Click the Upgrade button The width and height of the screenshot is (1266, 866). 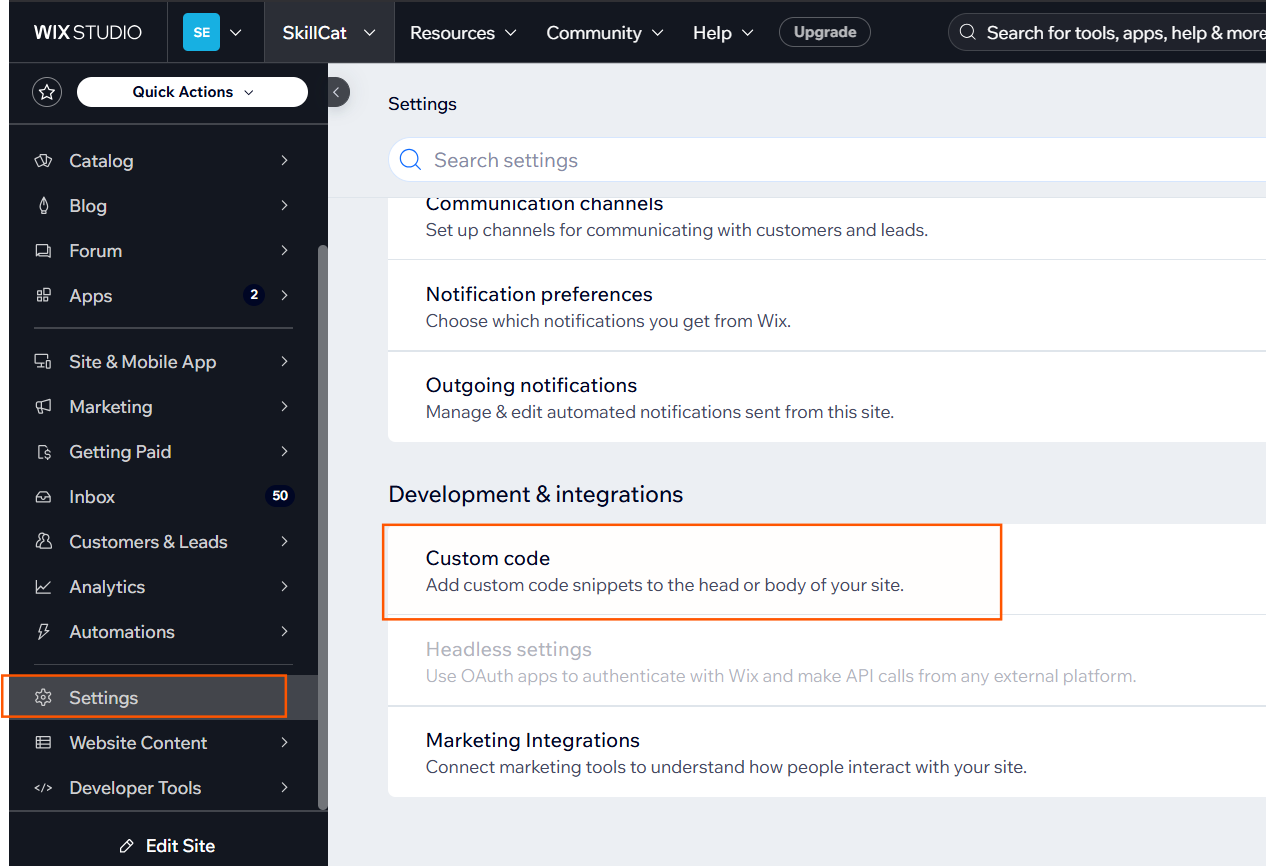(x=824, y=31)
